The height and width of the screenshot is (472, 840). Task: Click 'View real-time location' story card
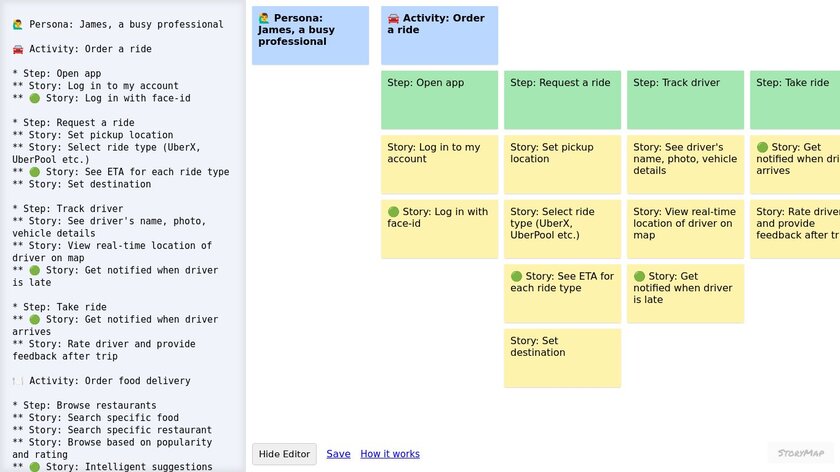[685, 229]
